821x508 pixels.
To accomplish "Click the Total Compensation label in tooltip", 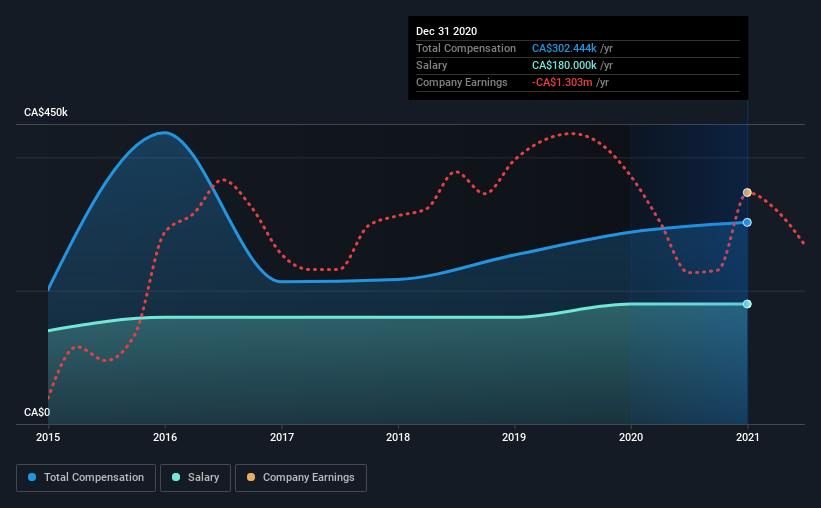I will pyautogui.click(x=466, y=48).
